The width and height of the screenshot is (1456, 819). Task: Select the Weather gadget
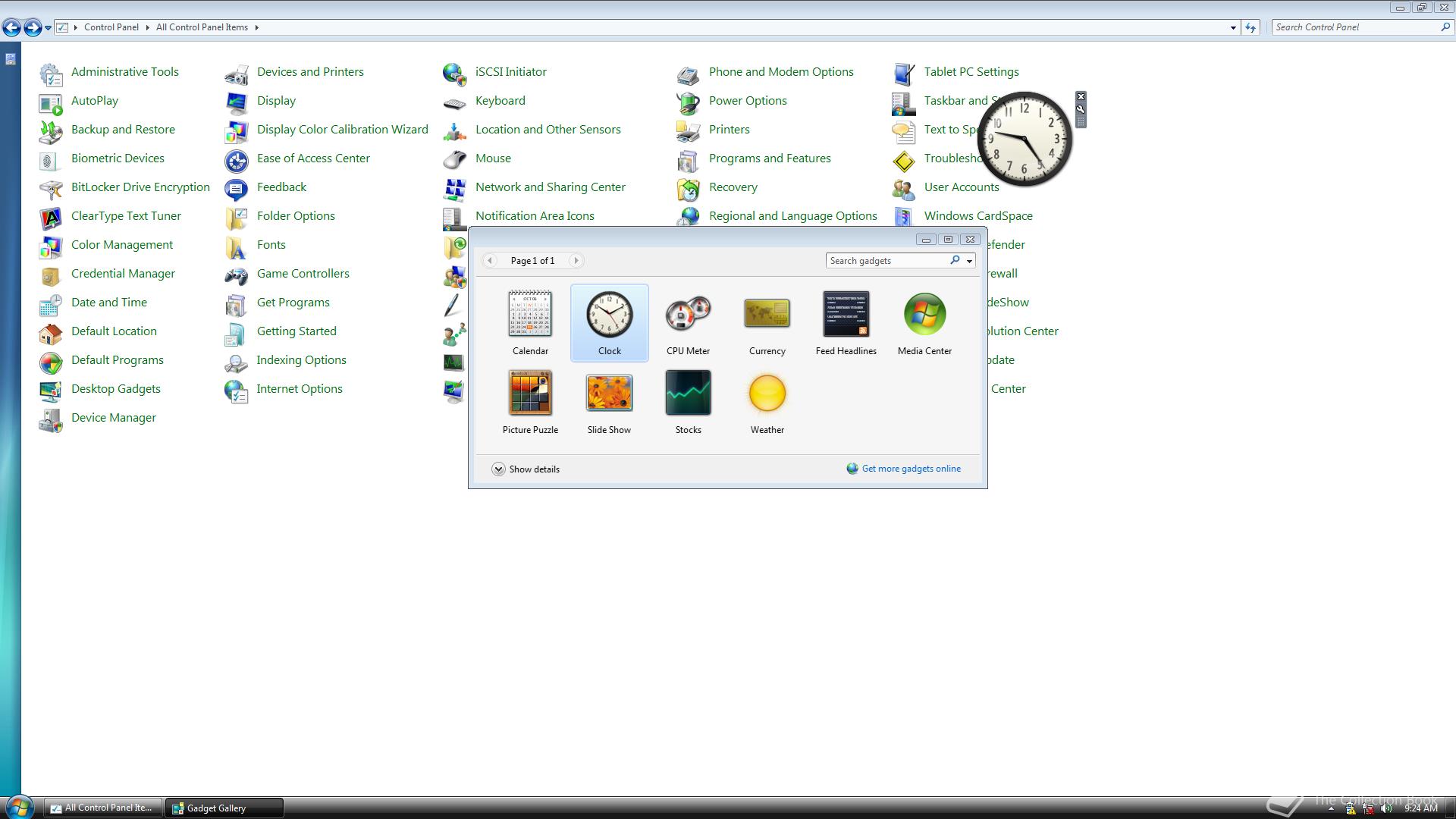click(x=767, y=402)
